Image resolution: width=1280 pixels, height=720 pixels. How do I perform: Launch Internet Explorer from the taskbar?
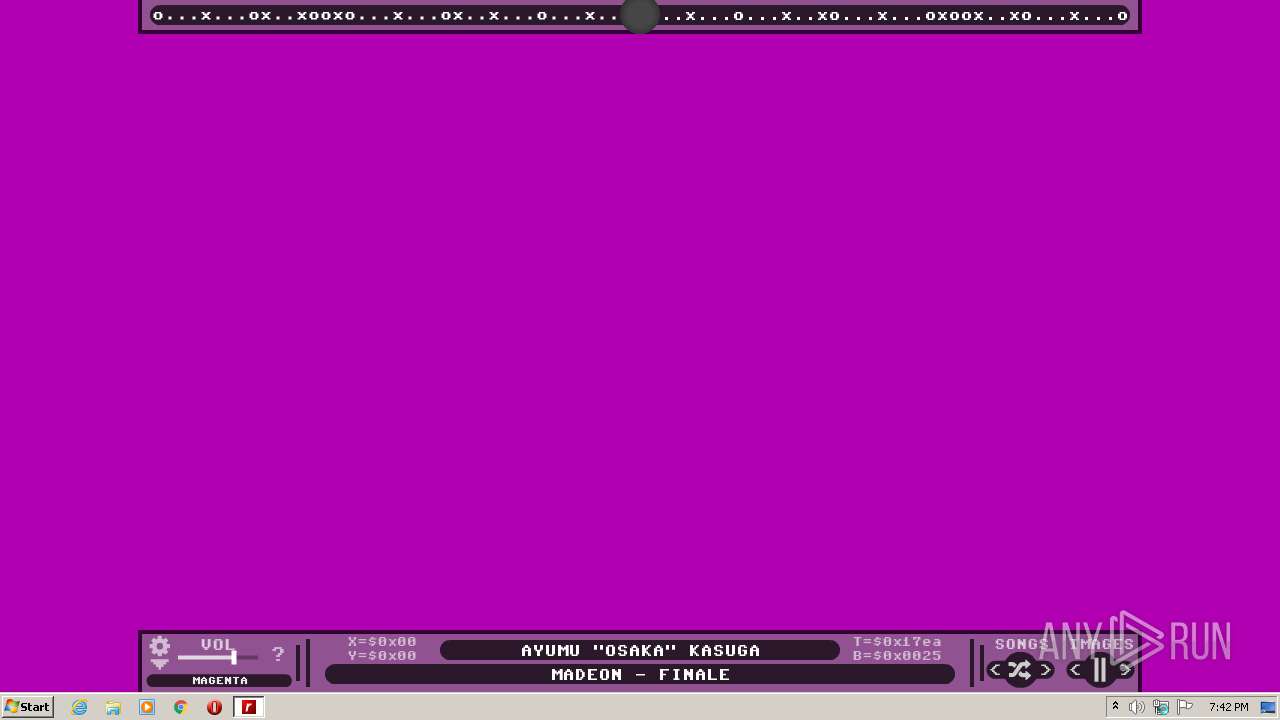pyautogui.click(x=79, y=707)
